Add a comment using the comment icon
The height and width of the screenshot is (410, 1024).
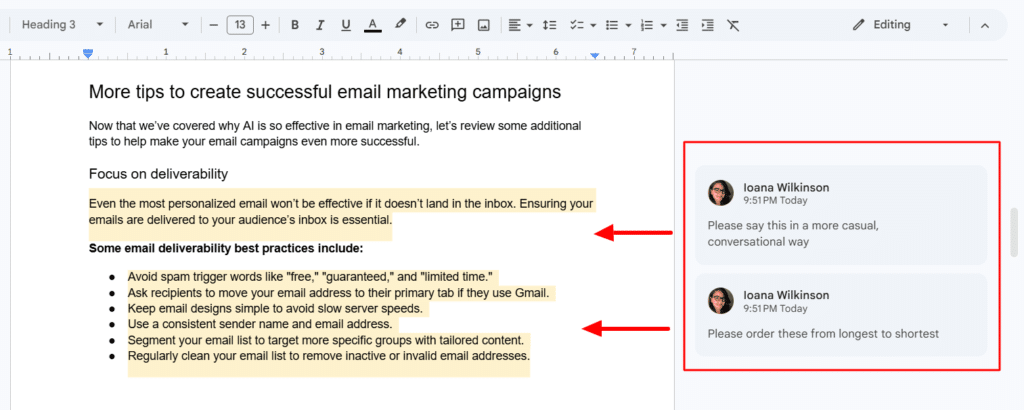[458, 25]
